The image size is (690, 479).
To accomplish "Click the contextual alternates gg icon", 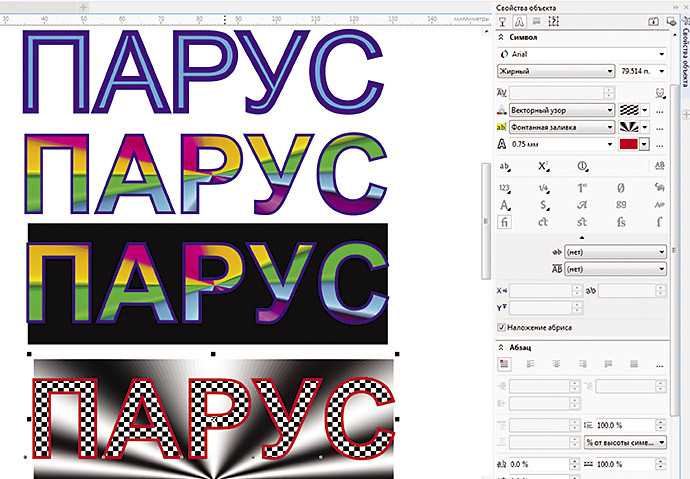I will [621, 205].
